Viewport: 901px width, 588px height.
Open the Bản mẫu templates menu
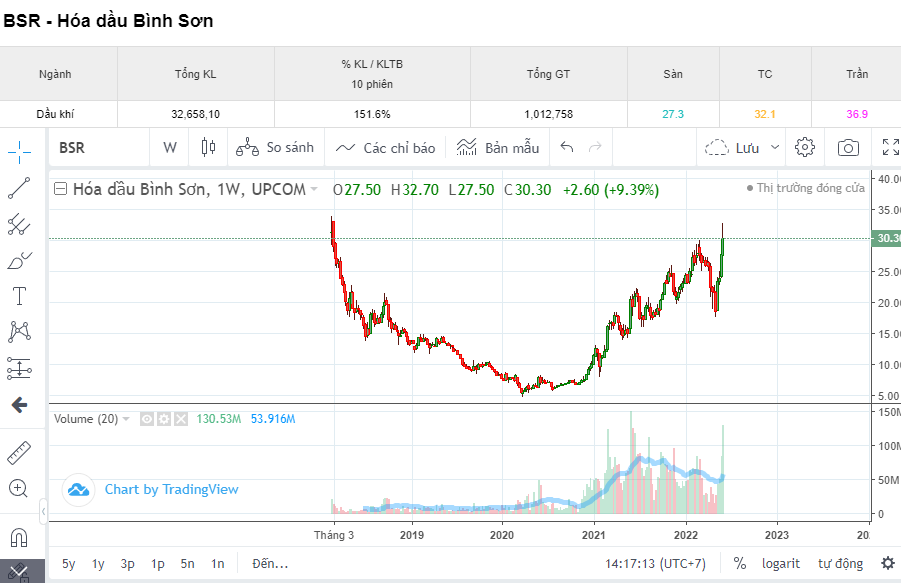pyautogui.click(x=498, y=148)
